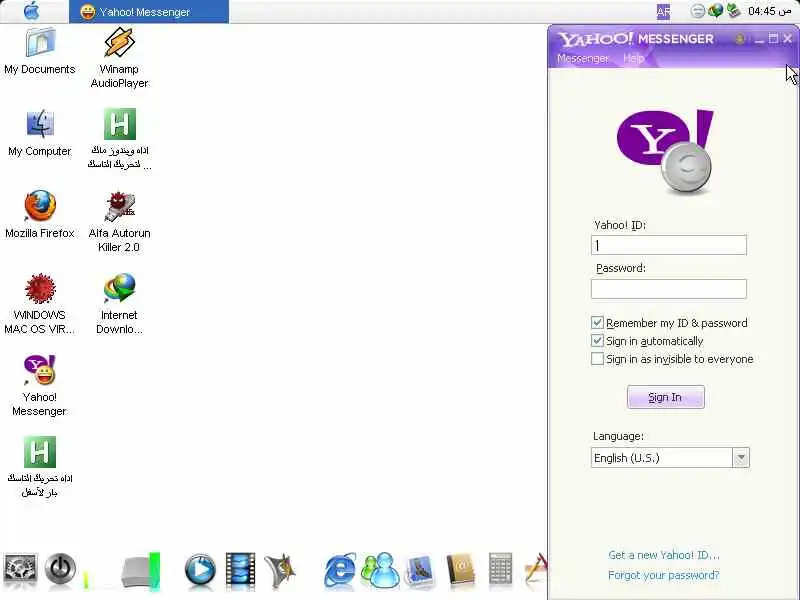This screenshot has height=600, width=800.
Task: Click the AR language indicator in the tray
Action: point(663,11)
